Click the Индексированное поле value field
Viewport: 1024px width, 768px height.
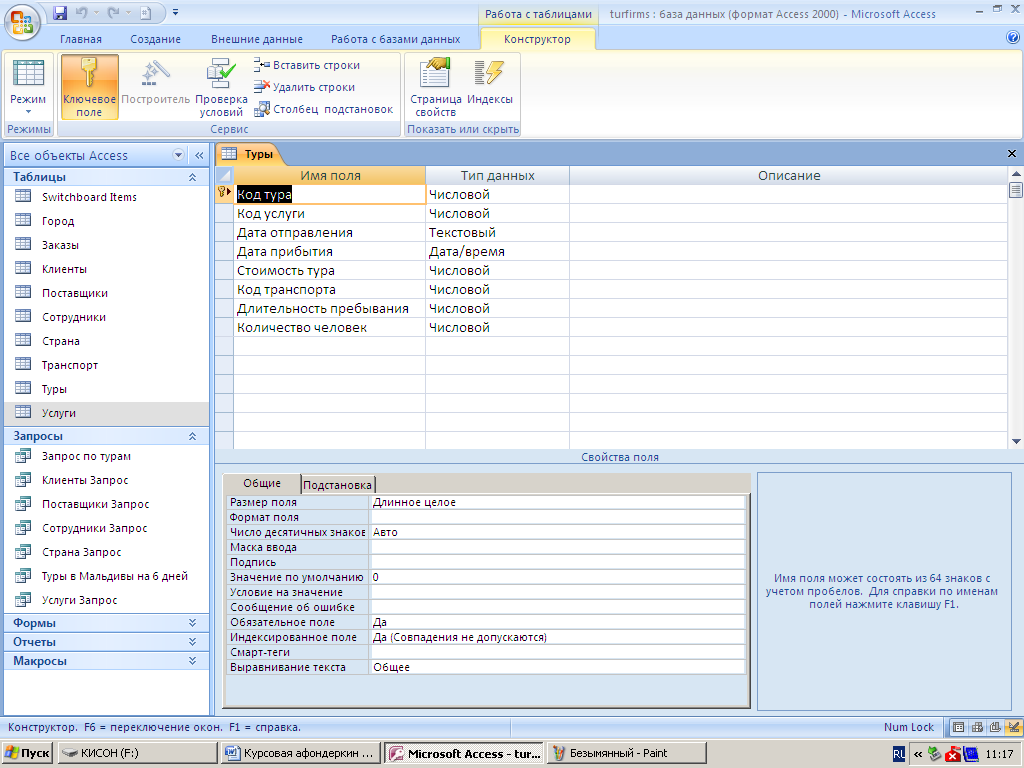[558, 637]
